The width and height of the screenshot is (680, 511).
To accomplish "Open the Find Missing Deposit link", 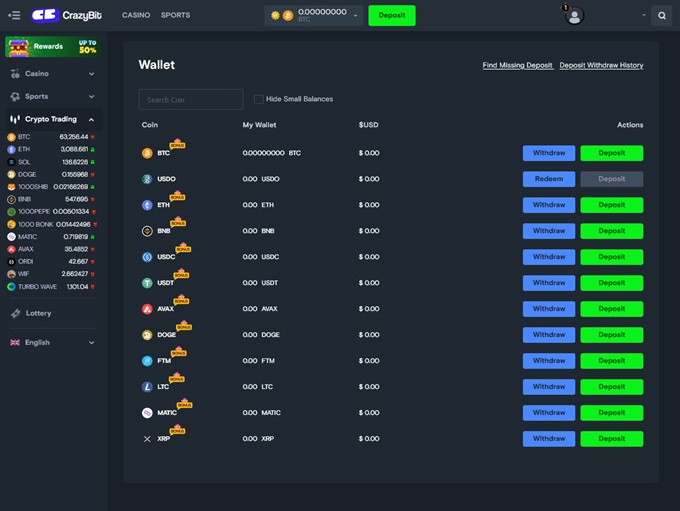I will pos(517,65).
